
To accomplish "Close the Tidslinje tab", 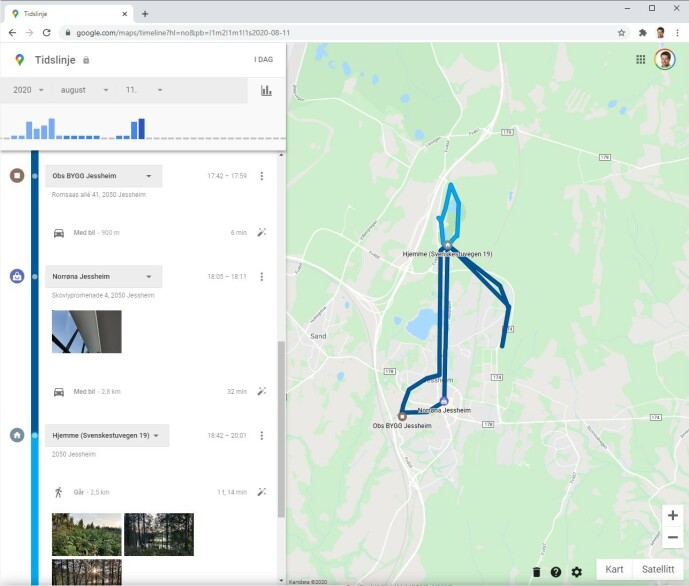I will pyautogui.click(x=124, y=14).
